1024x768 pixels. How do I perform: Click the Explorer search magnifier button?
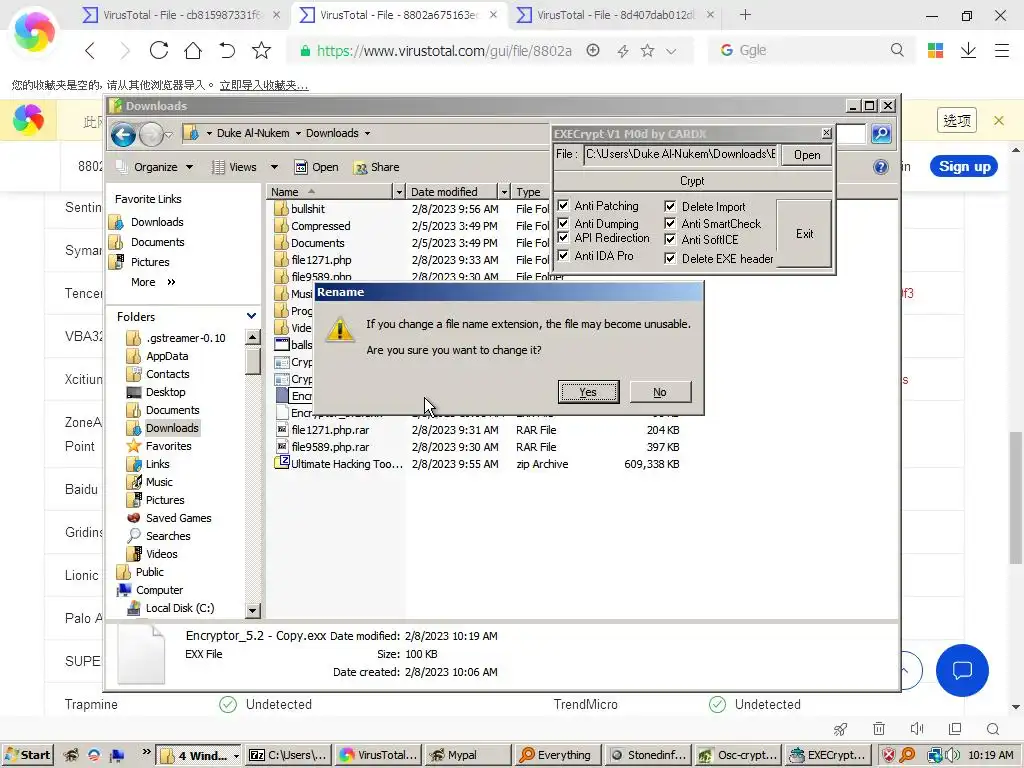(881, 134)
